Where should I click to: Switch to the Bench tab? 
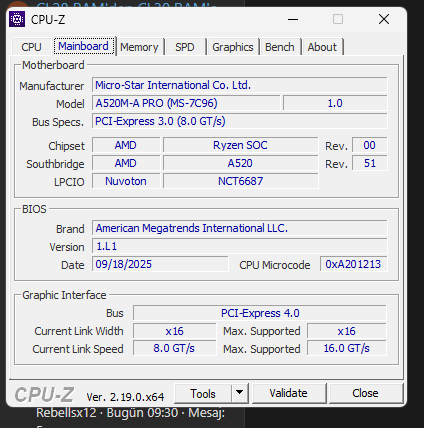pos(280,47)
